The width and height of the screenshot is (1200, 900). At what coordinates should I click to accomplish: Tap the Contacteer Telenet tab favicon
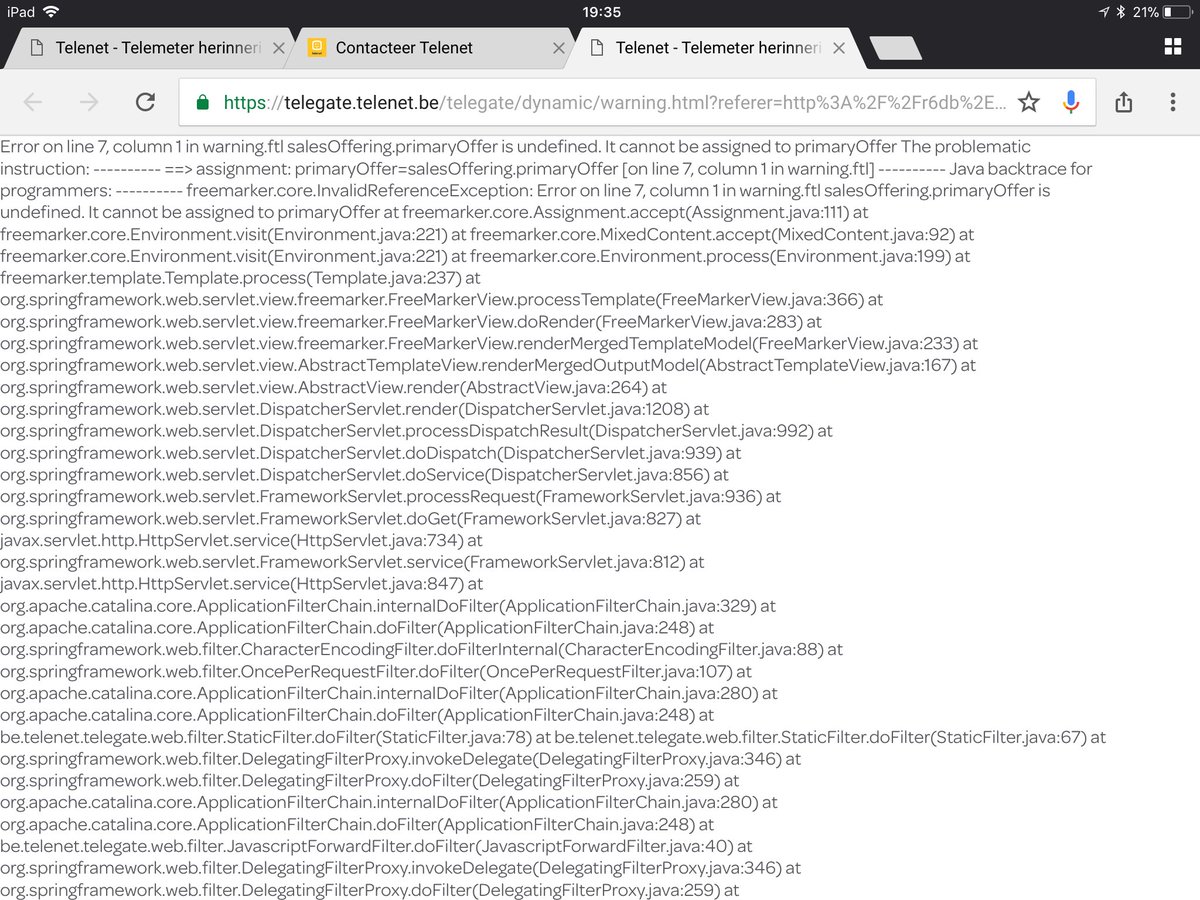[x=316, y=48]
